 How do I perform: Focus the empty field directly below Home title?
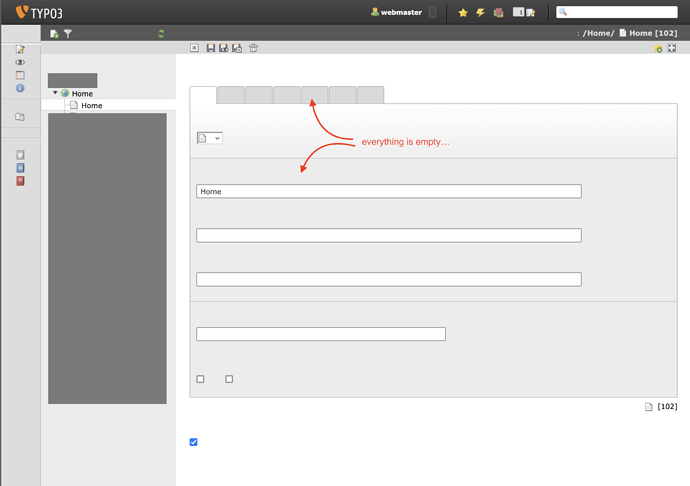point(389,235)
